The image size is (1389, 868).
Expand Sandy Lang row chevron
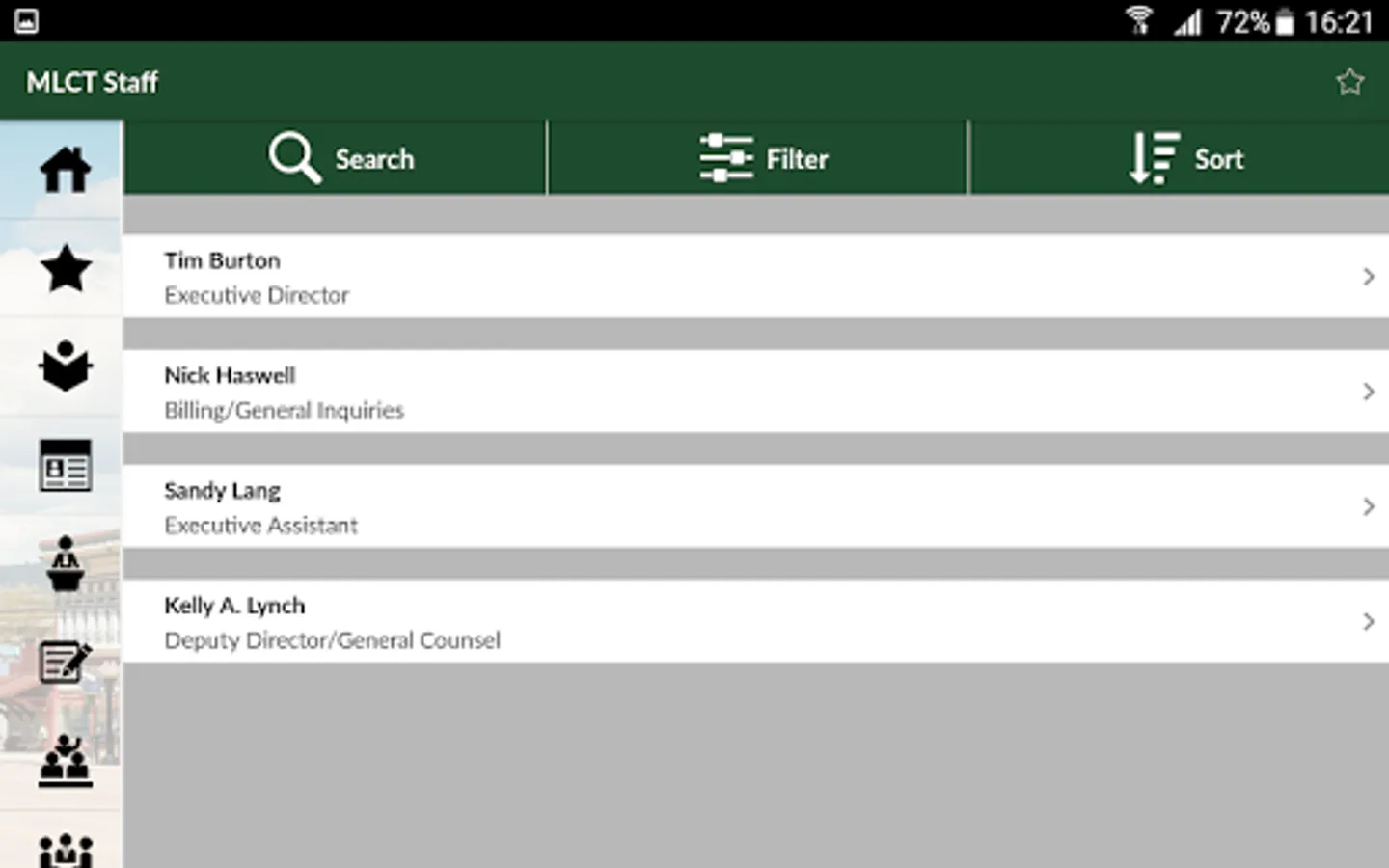click(1368, 506)
